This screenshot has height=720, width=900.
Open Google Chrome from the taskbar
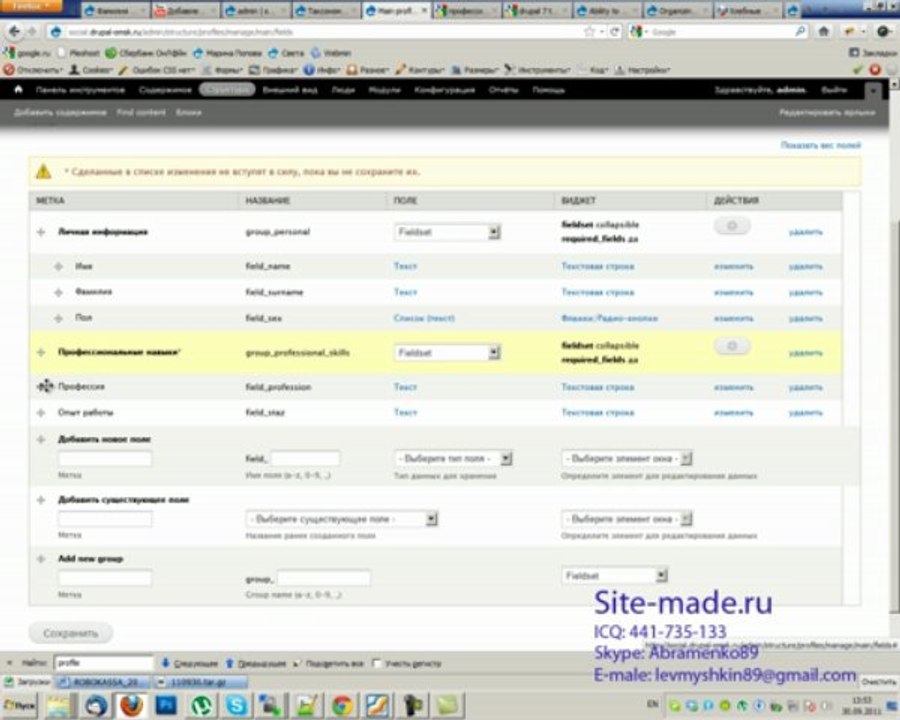pyautogui.click(x=342, y=705)
